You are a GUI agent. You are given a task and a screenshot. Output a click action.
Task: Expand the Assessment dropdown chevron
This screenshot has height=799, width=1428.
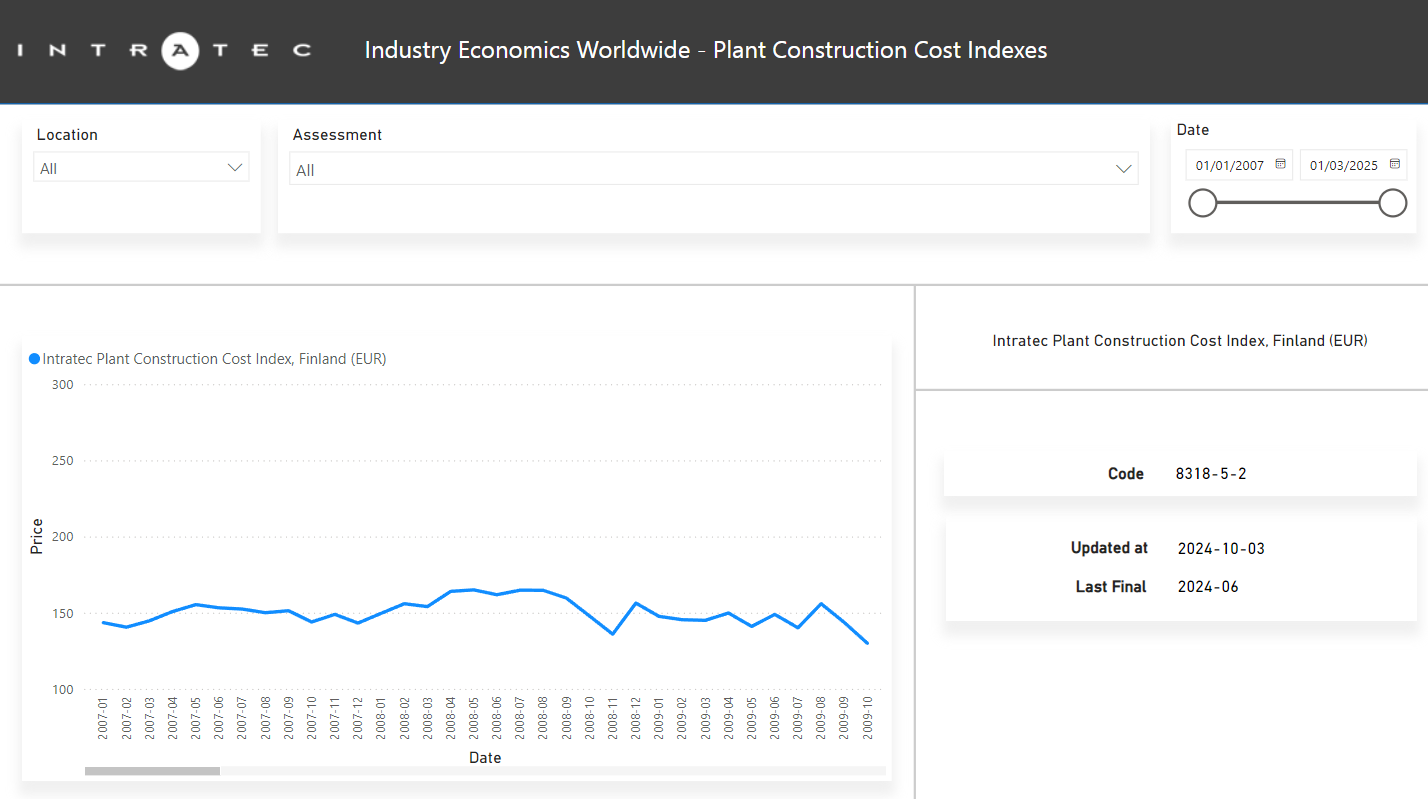(1124, 170)
